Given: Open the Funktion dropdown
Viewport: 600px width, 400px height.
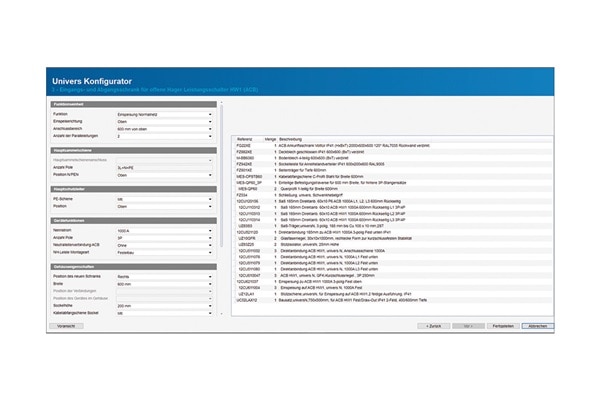Looking at the screenshot, I should (164, 114).
